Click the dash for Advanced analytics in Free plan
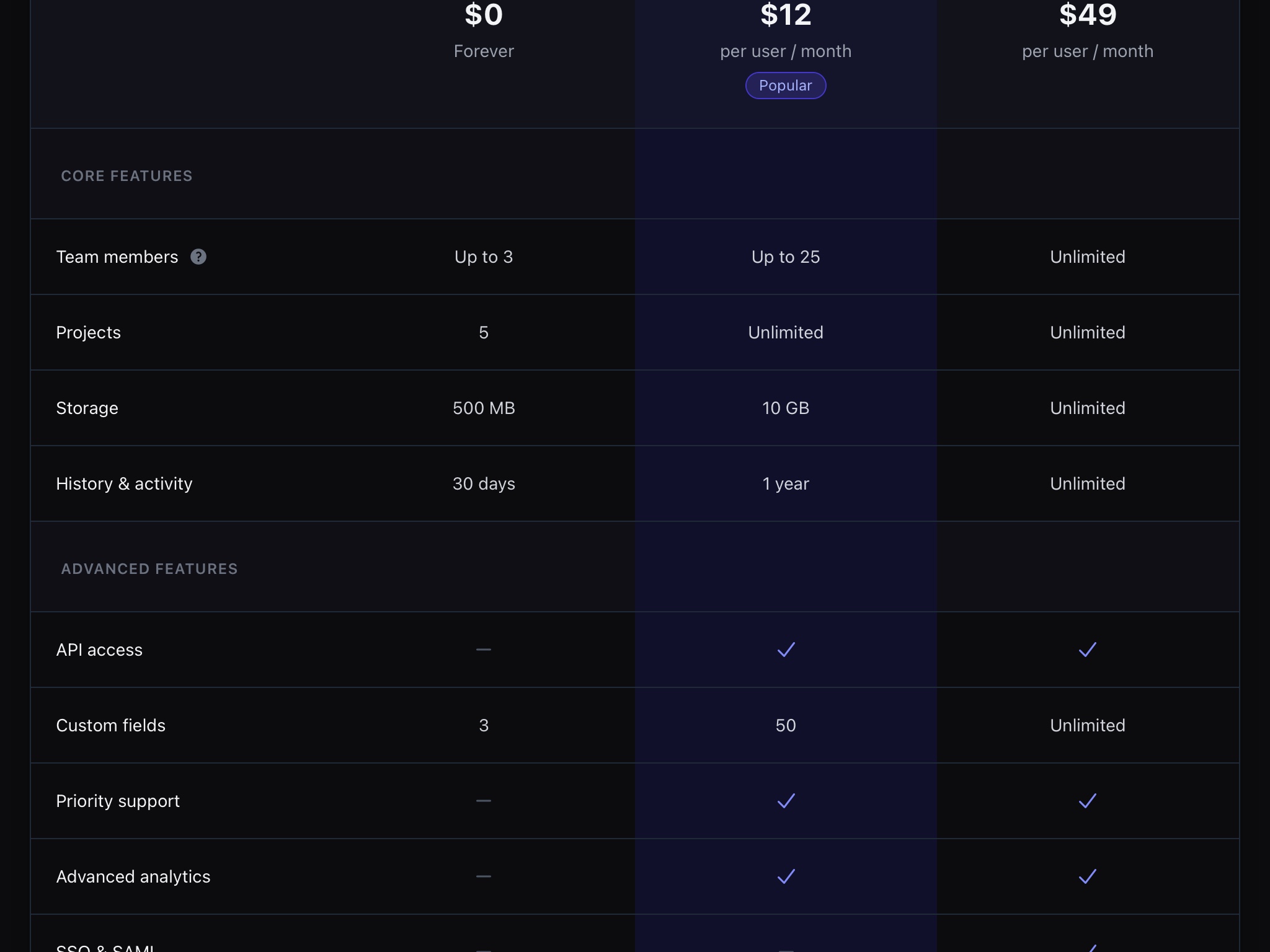Viewport: 1270px width, 952px height. pyautogui.click(x=484, y=876)
